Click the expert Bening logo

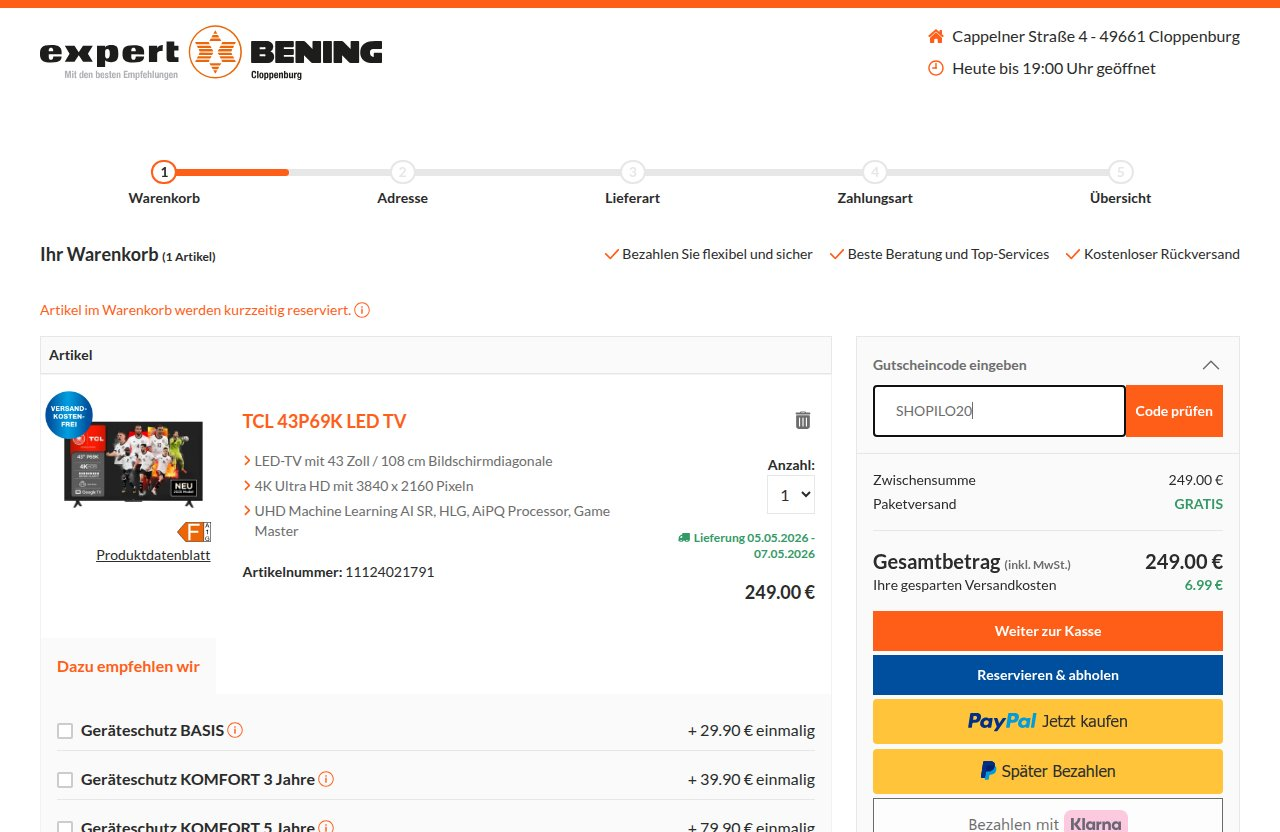coord(211,52)
